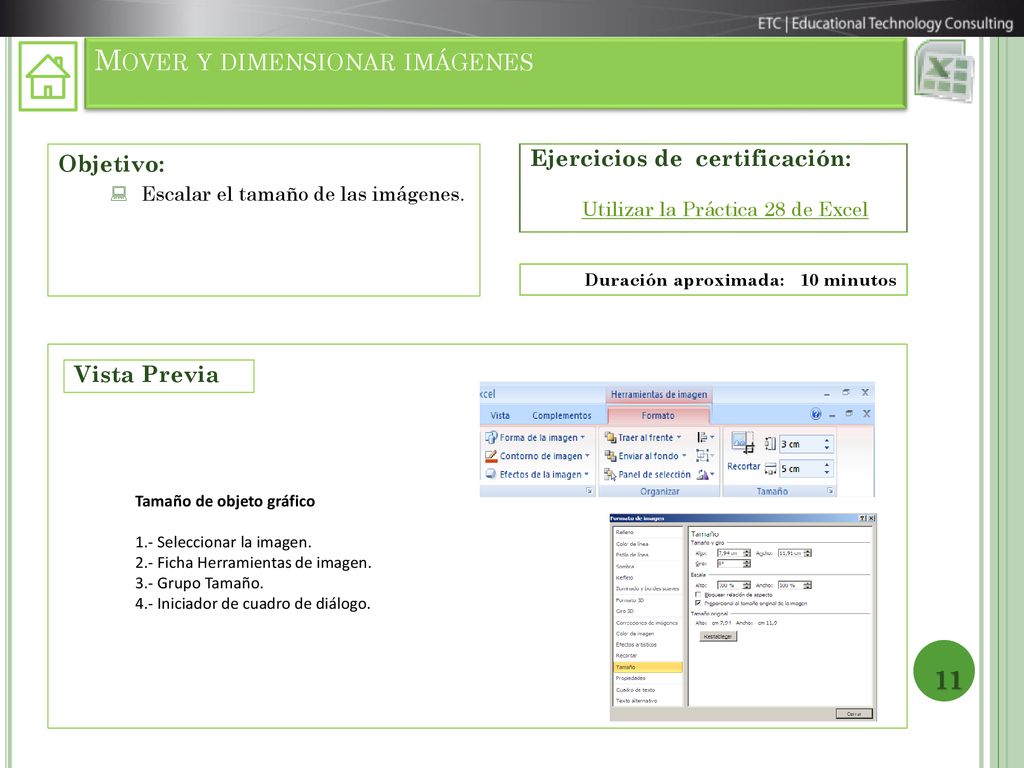Screen dimensions: 1024x768
Task: Toggle Proporcional al tamaño original checkbox
Action: click(698, 603)
